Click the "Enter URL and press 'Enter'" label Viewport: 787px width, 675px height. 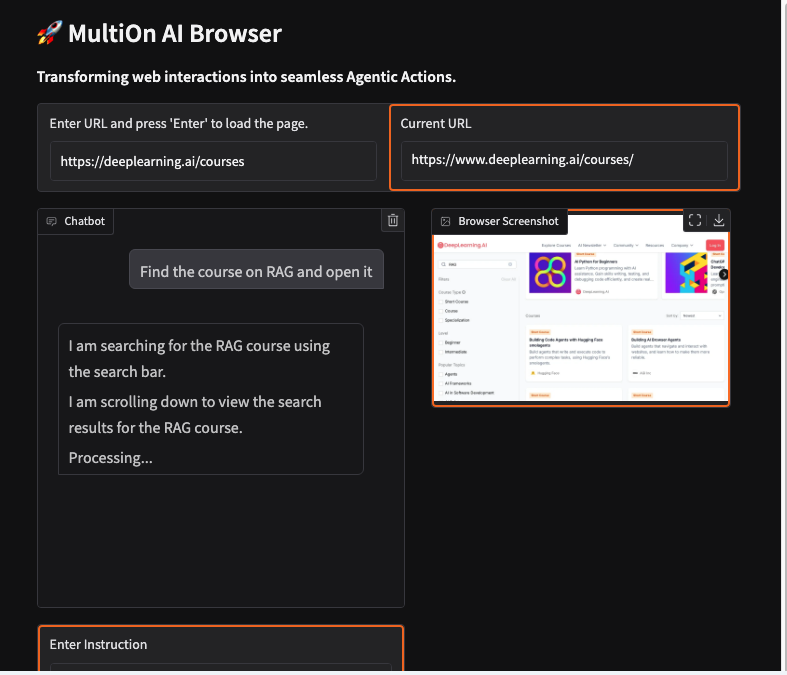(179, 123)
